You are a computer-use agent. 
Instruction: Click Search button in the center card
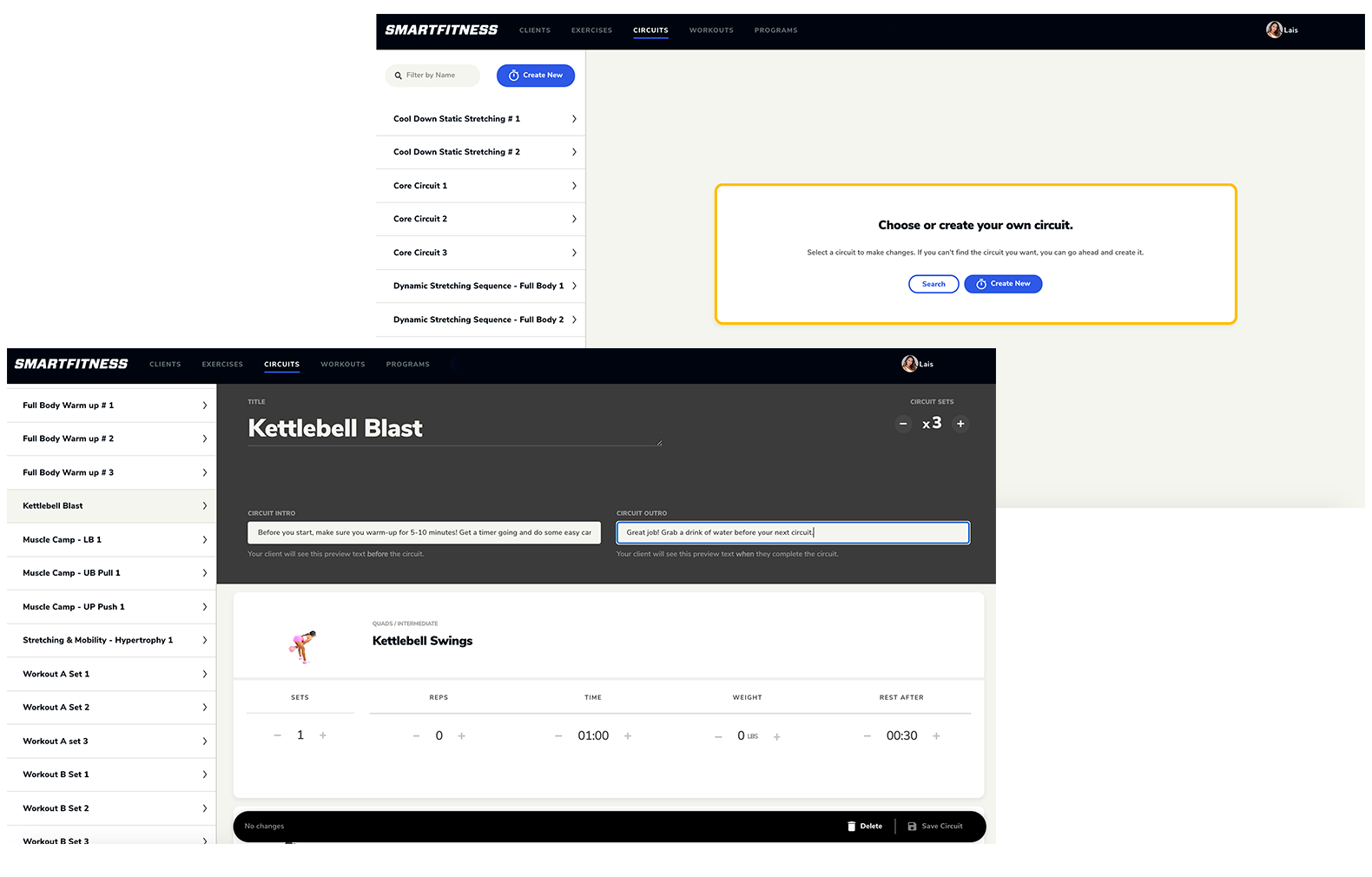tap(933, 284)
